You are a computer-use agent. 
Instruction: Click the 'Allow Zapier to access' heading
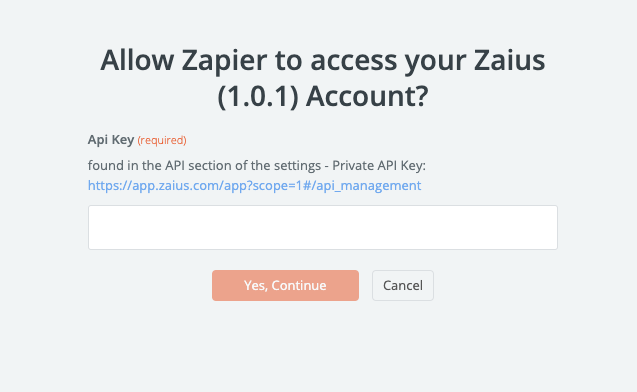coord(323,61)
